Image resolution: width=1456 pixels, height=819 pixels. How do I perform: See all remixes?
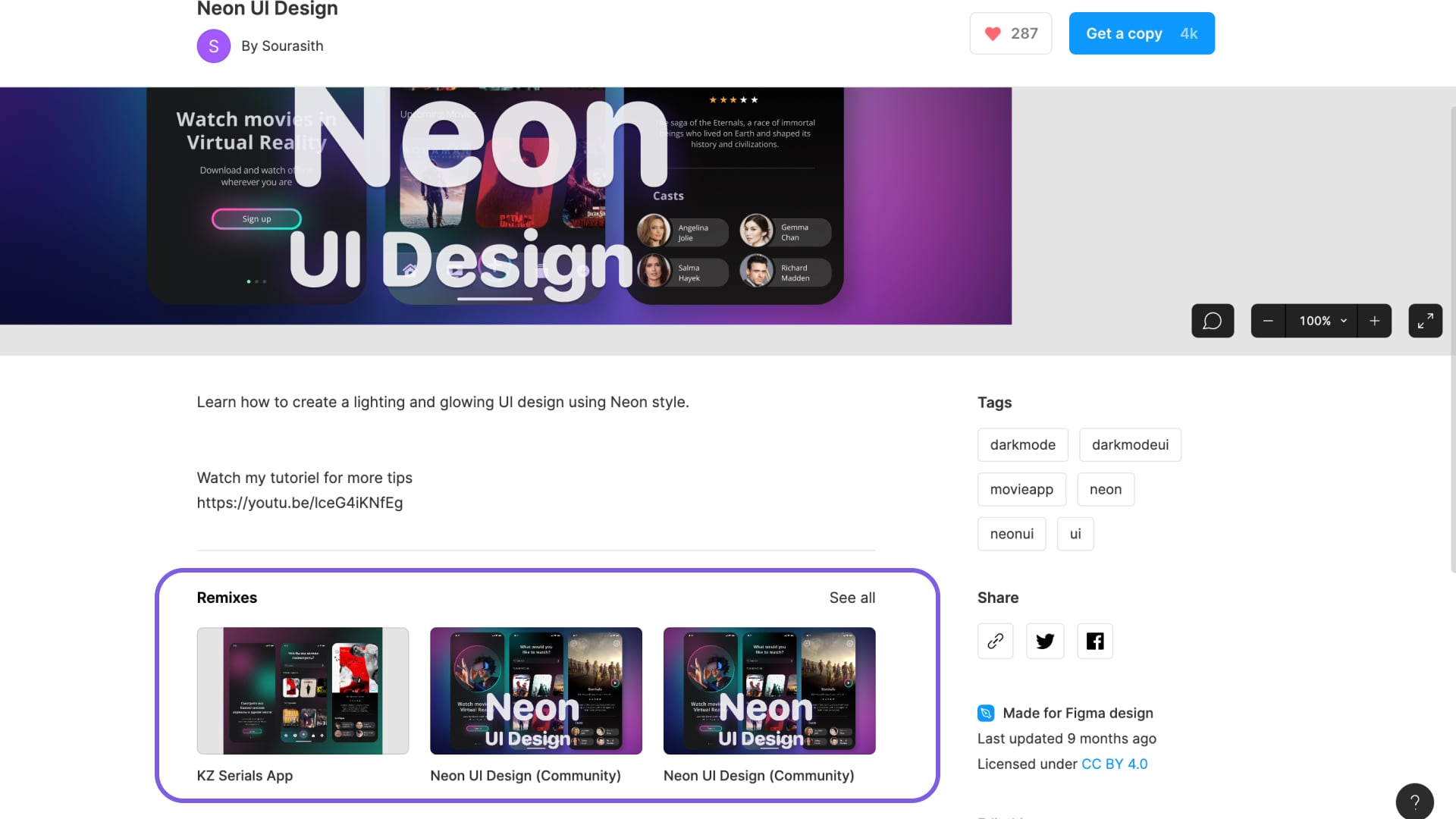852,598
